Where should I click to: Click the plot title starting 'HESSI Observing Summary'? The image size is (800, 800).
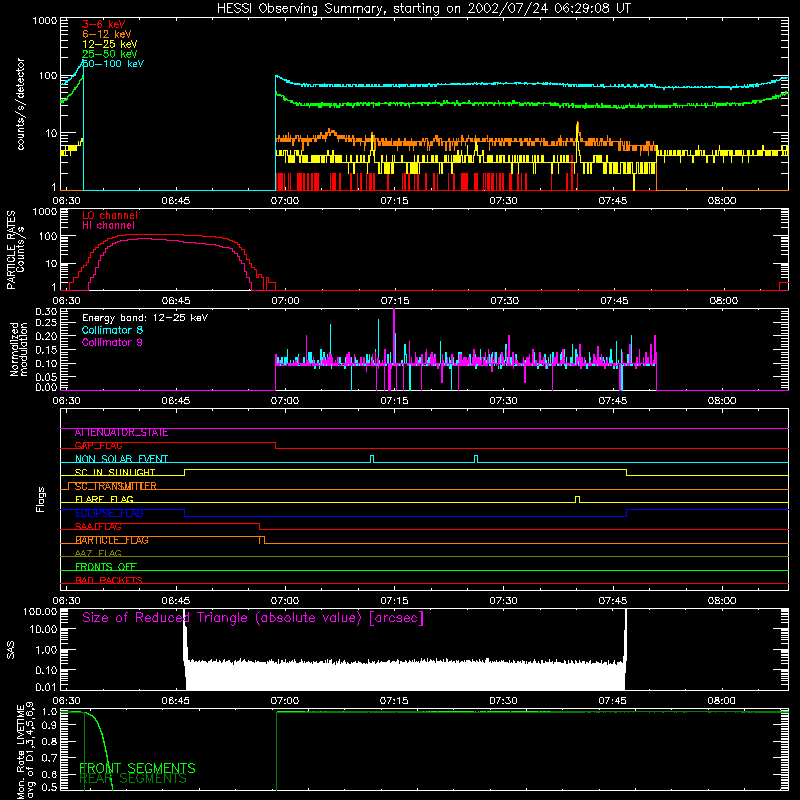423,9
